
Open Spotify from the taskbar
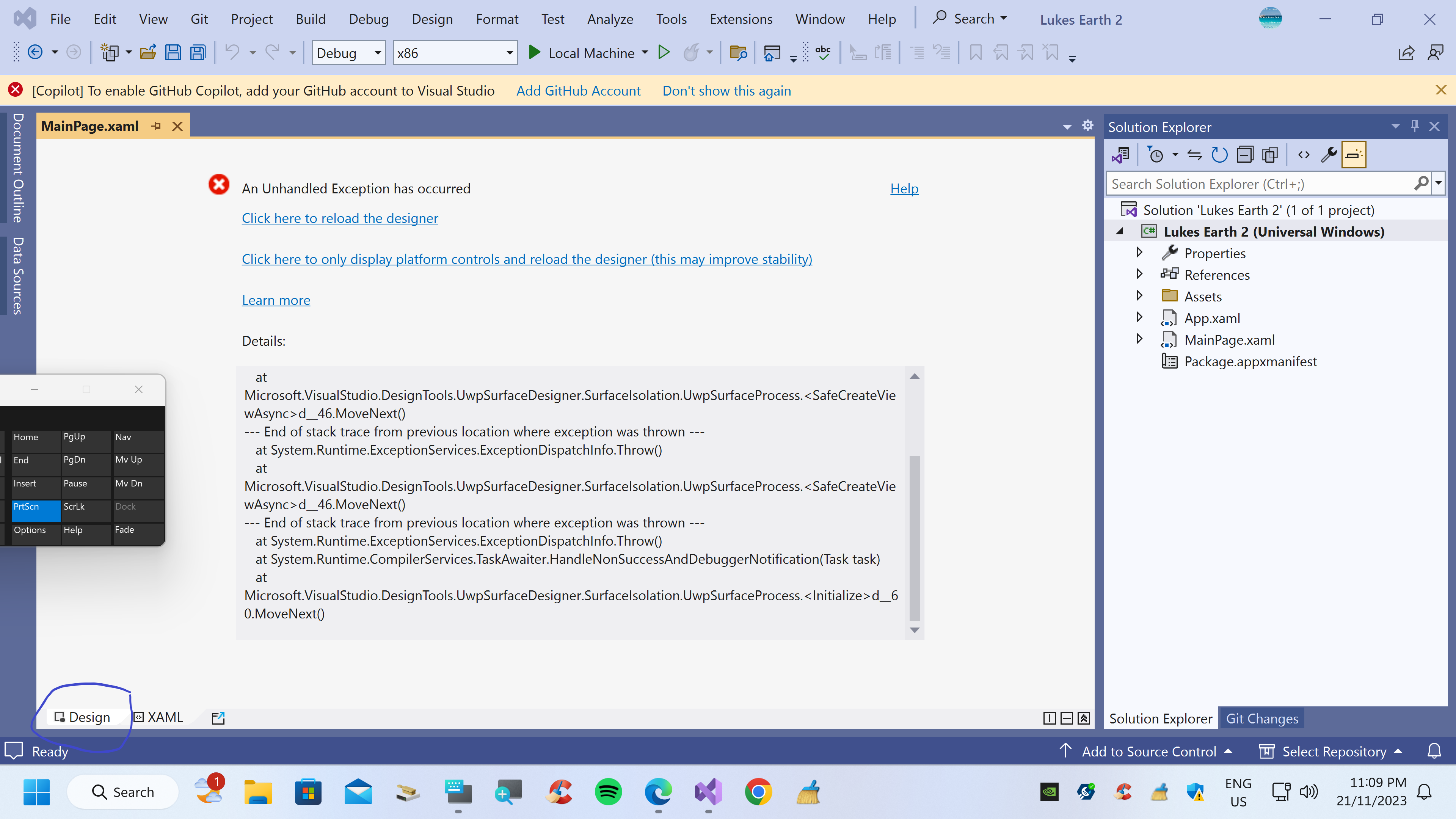(608, 792)
